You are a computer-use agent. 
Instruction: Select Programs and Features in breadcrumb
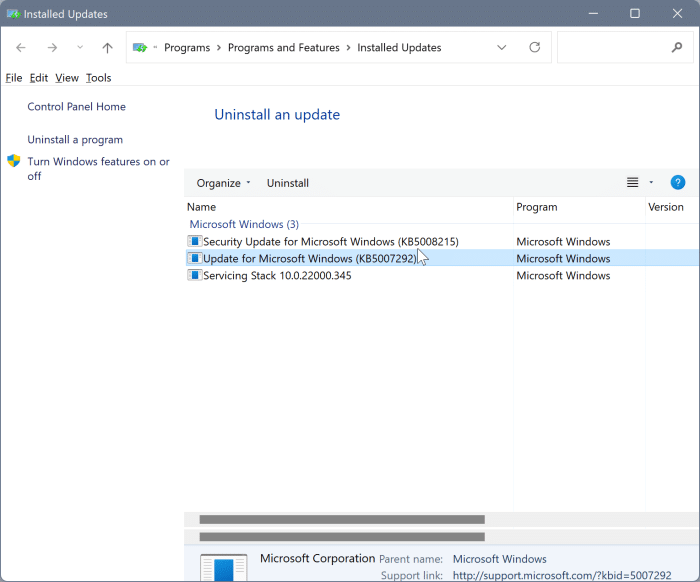pos(283,47)
